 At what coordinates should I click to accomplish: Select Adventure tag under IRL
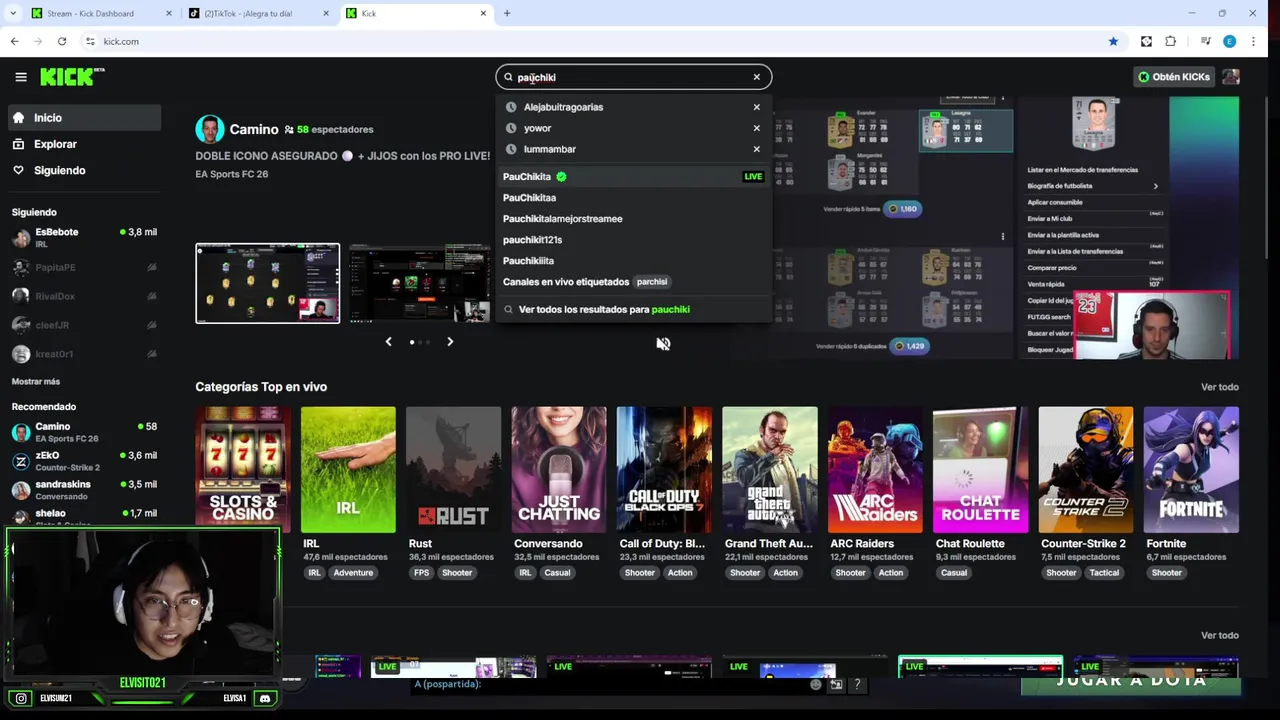click(353, 573)
